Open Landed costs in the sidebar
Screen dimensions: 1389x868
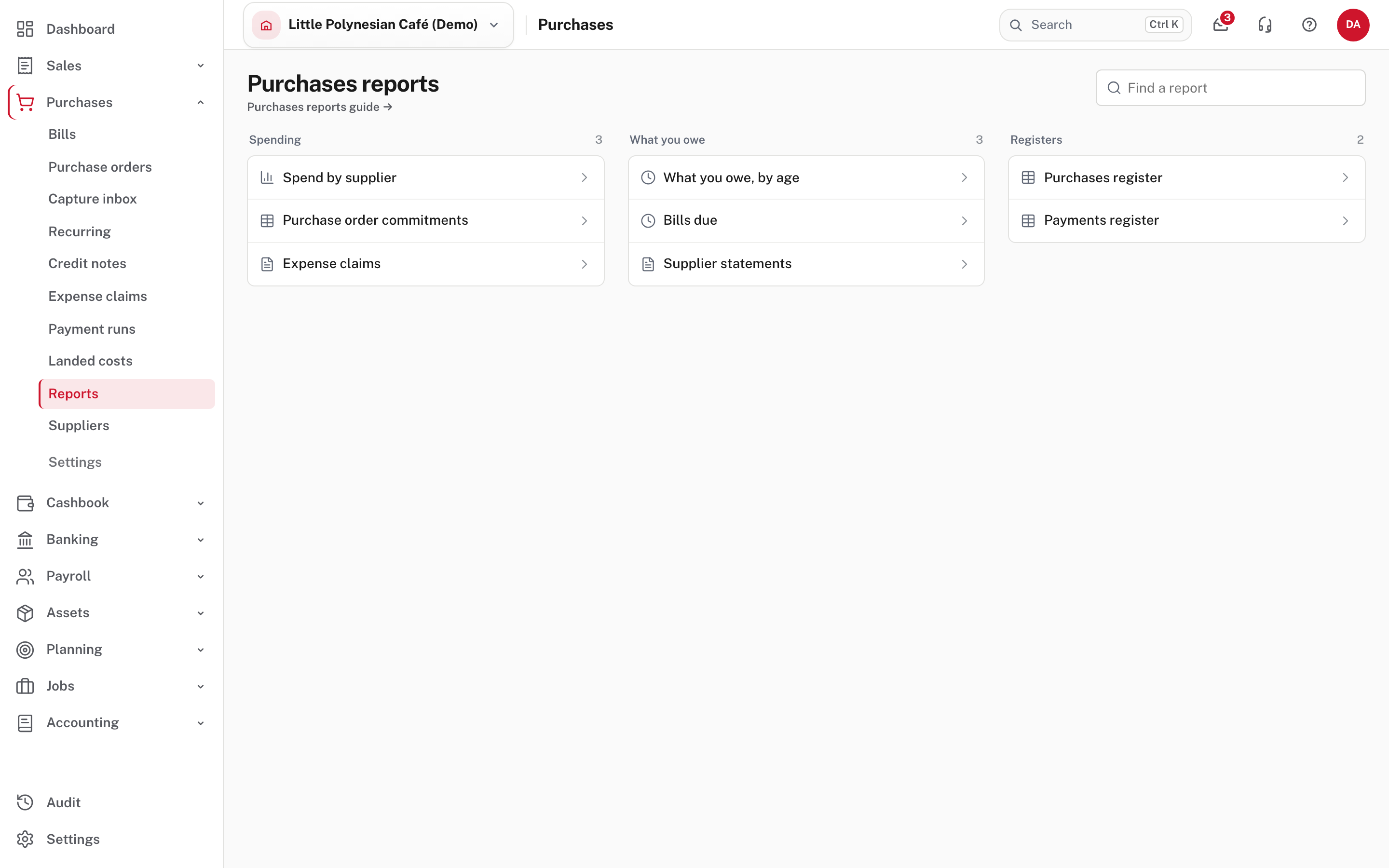tap(90, 361)
